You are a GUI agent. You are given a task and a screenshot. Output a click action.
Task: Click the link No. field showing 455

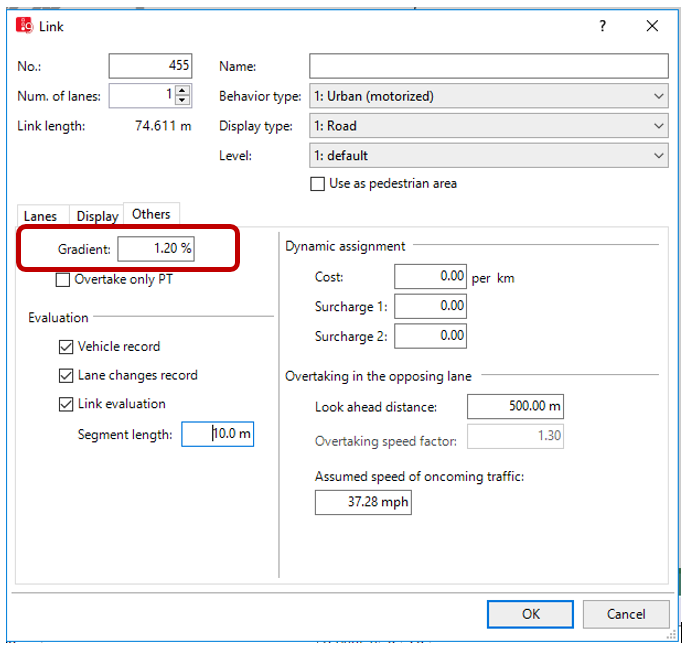(x=150, y=66)
